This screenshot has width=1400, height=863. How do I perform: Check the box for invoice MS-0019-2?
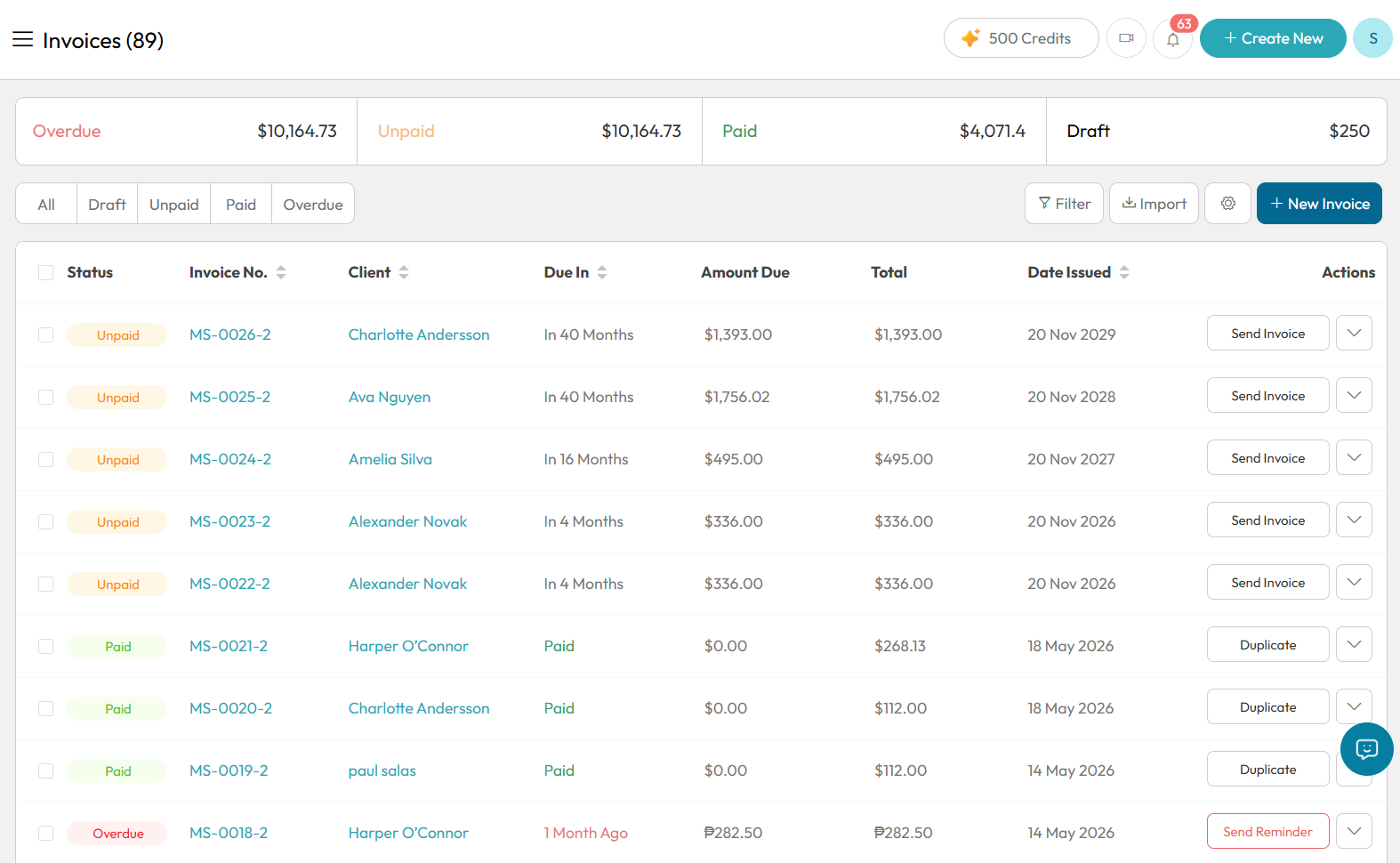pyautogui.click(x=45, y=770)
